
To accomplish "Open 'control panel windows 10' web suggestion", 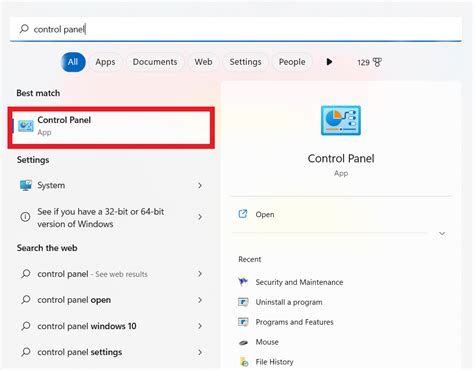I will (x=111, y=326).
